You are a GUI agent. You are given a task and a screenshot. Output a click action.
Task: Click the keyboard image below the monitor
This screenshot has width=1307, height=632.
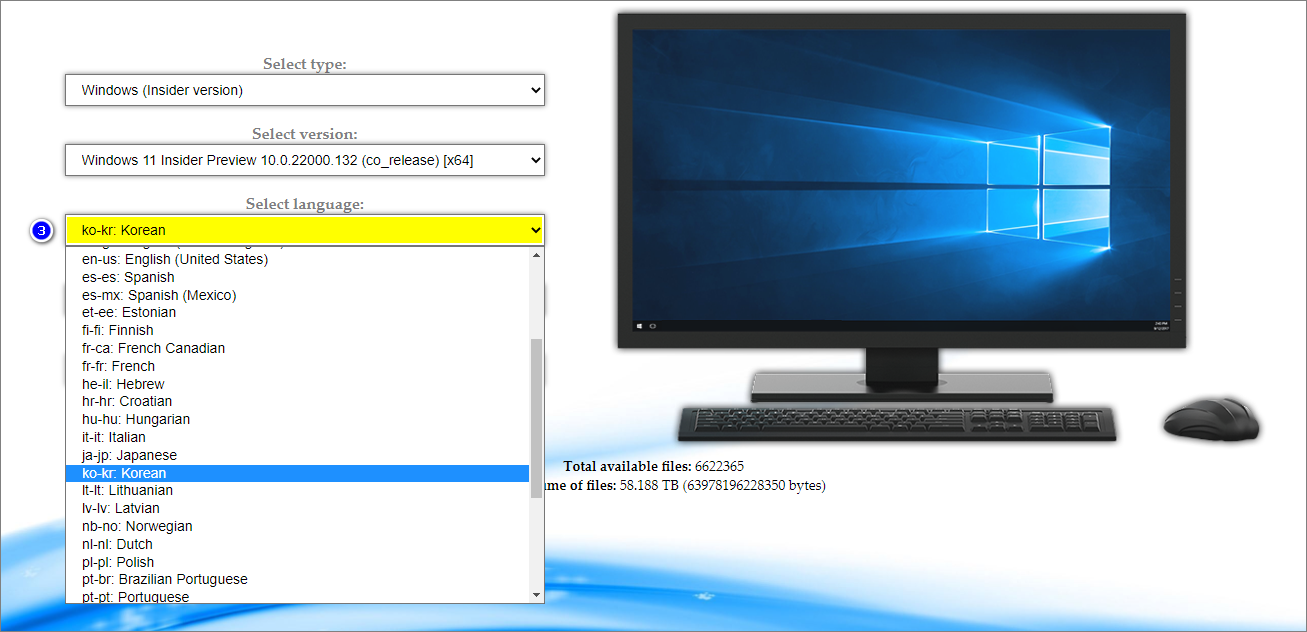pyautogui.click(x=897, y=424)
